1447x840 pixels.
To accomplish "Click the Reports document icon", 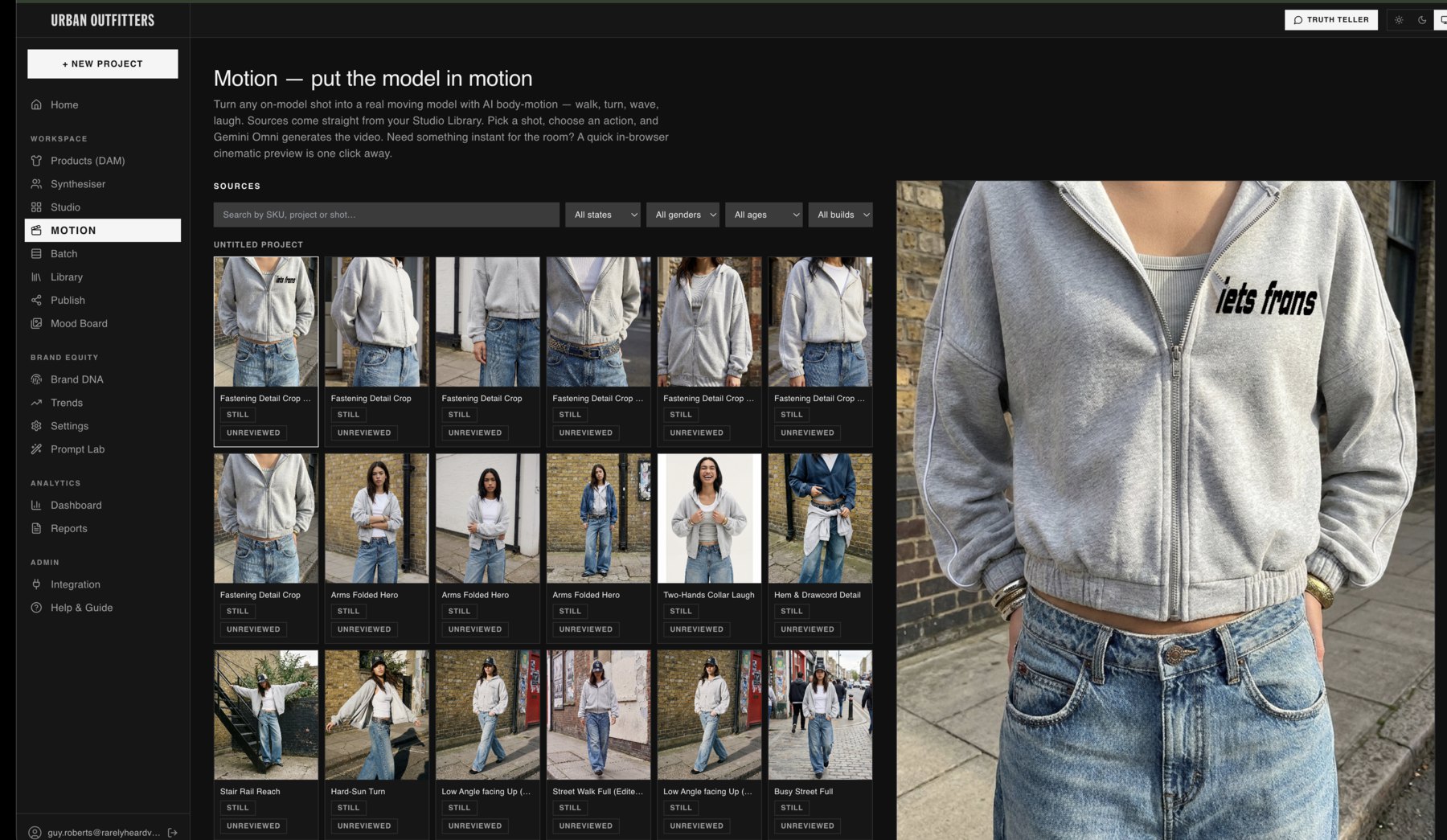I will coord(36,529).
